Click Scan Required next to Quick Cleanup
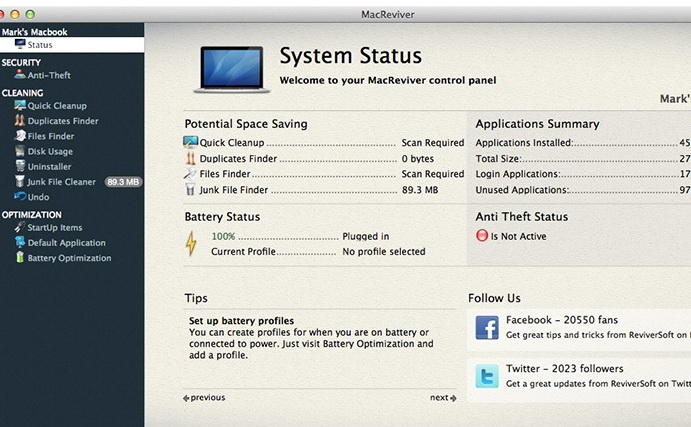 pyautogui.click(x=433, y=143)
